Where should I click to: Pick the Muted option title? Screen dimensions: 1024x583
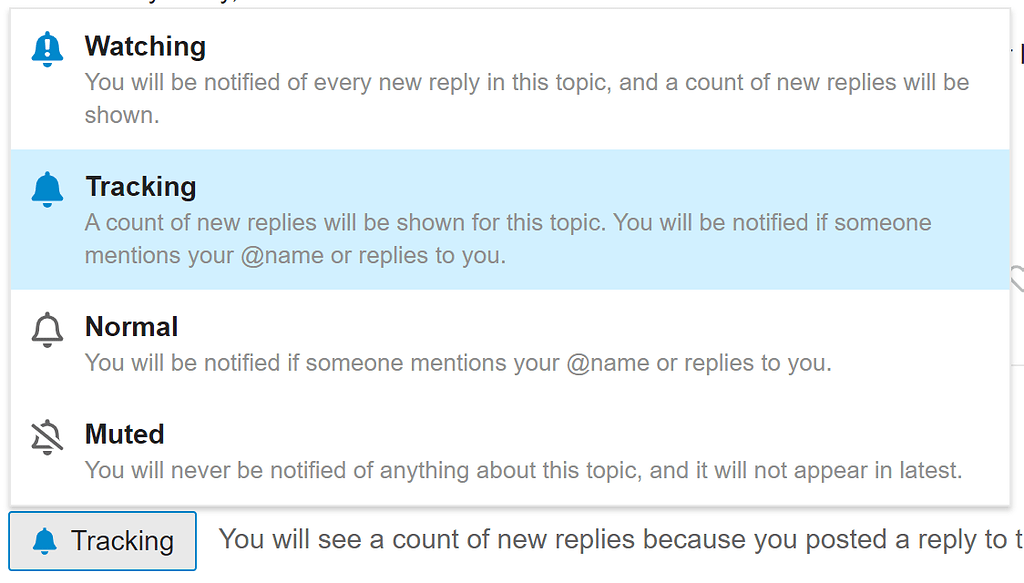[x=124, y=434]
